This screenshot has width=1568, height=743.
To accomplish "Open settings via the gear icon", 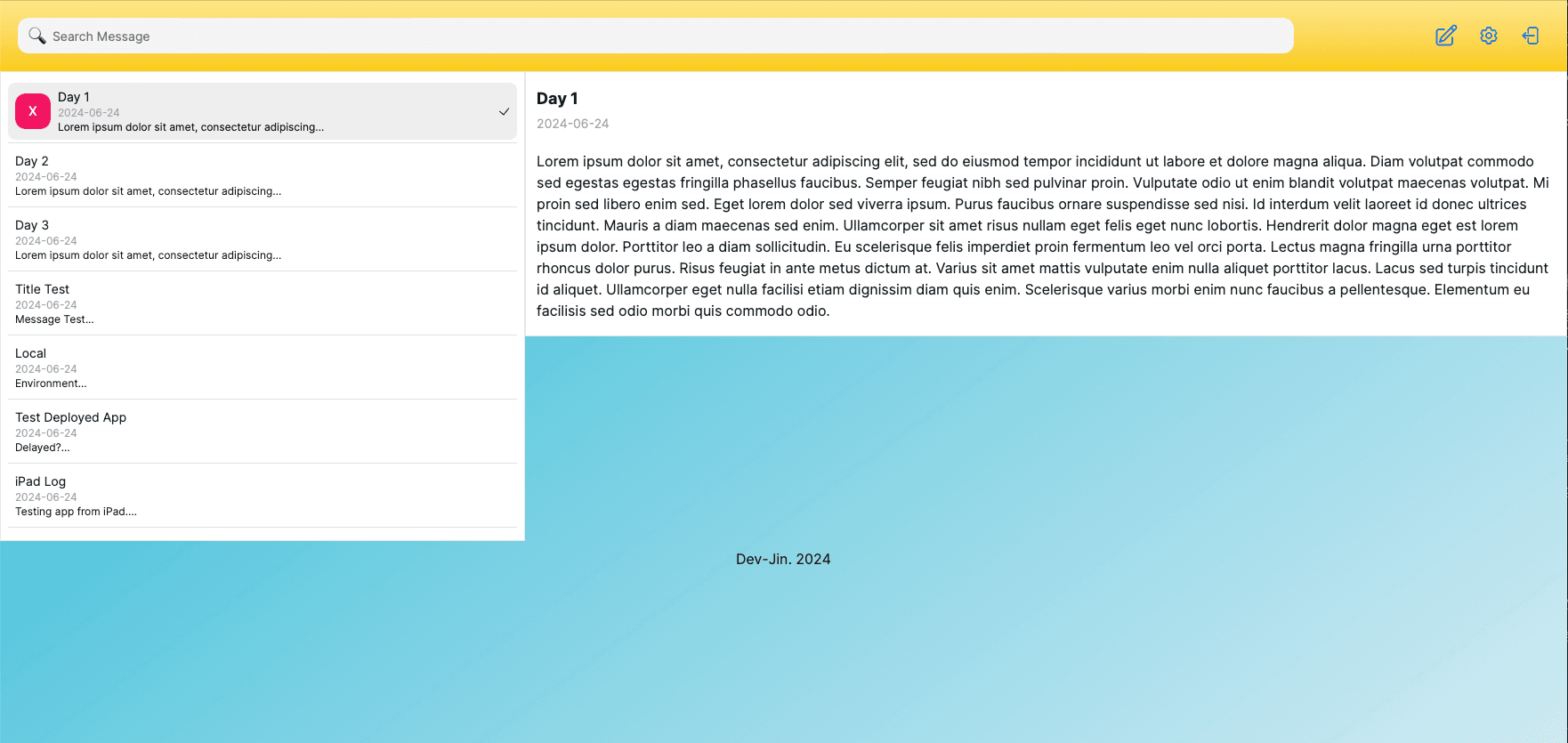I will pos(1489,36).
